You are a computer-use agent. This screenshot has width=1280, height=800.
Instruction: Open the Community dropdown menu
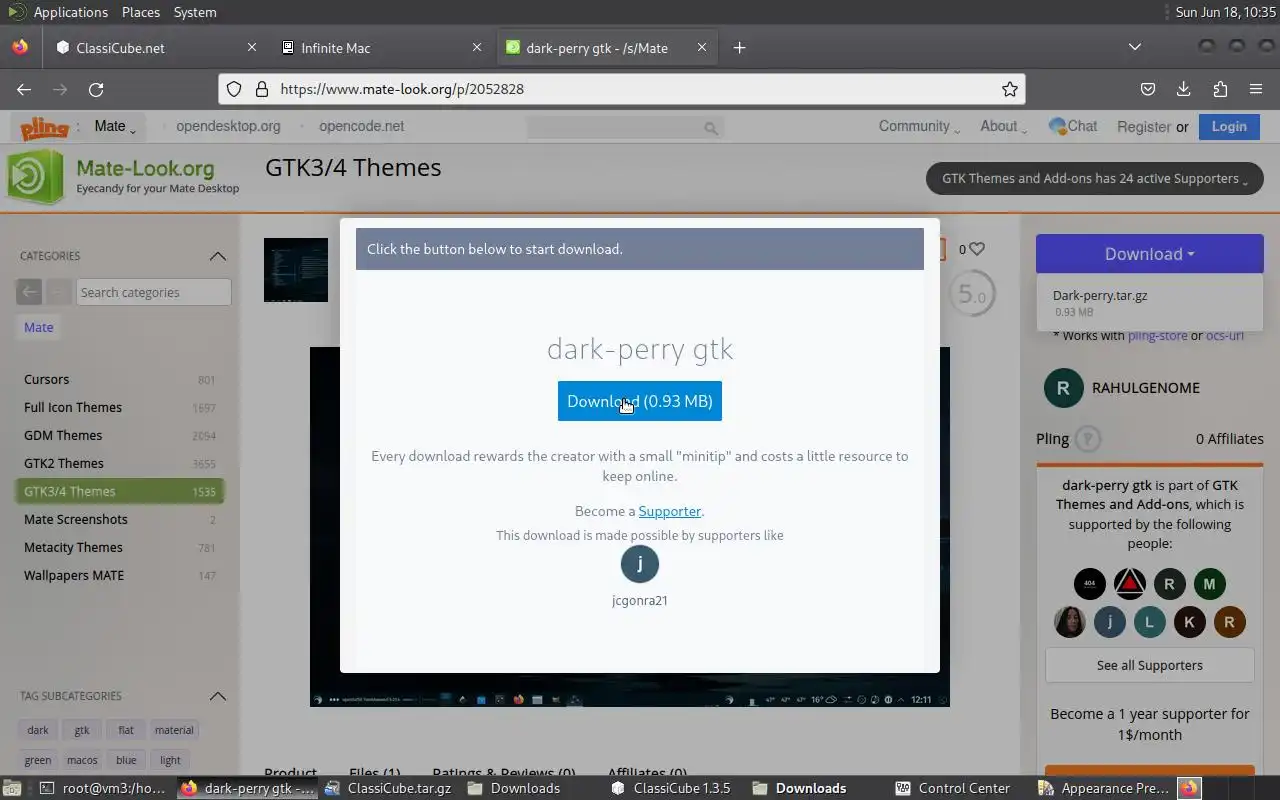tap(919, 126)
